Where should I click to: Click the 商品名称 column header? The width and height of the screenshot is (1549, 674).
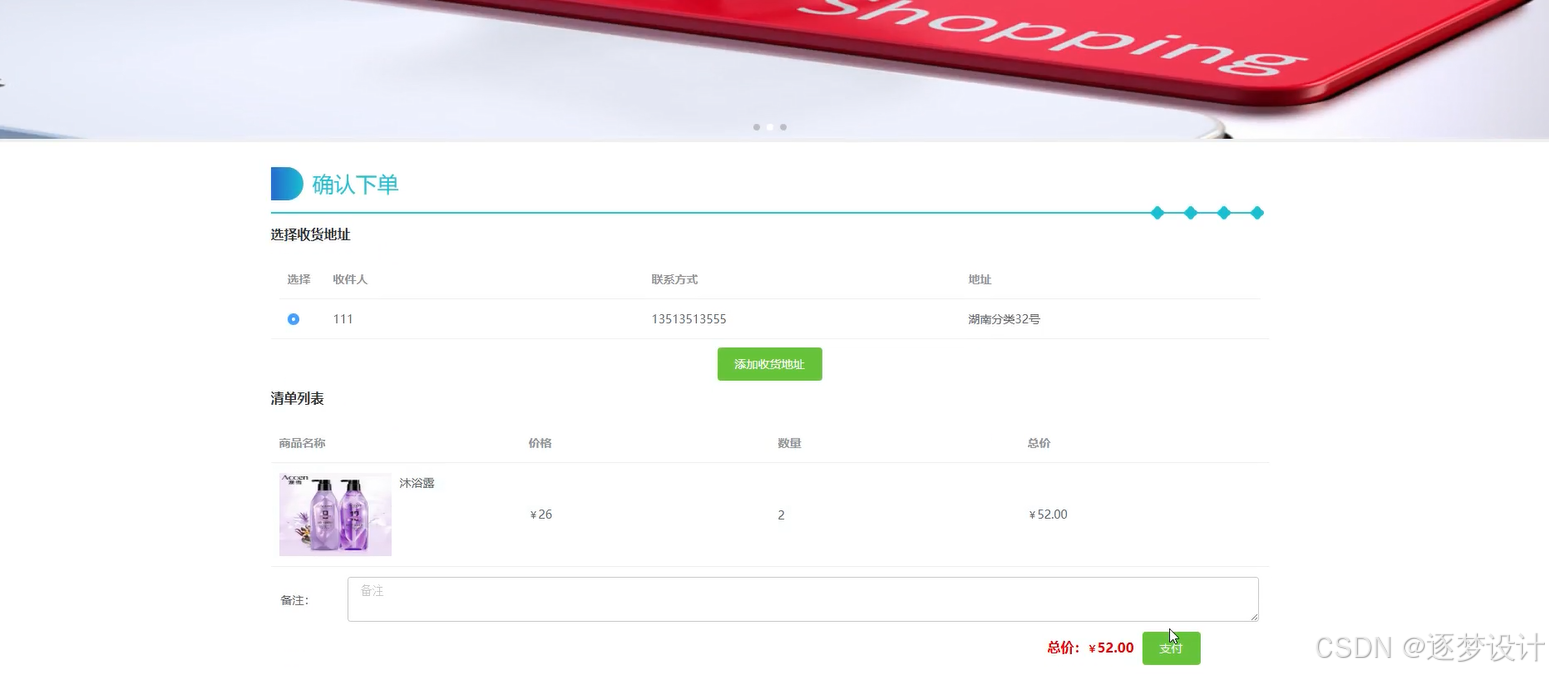[x=302, y=443]
